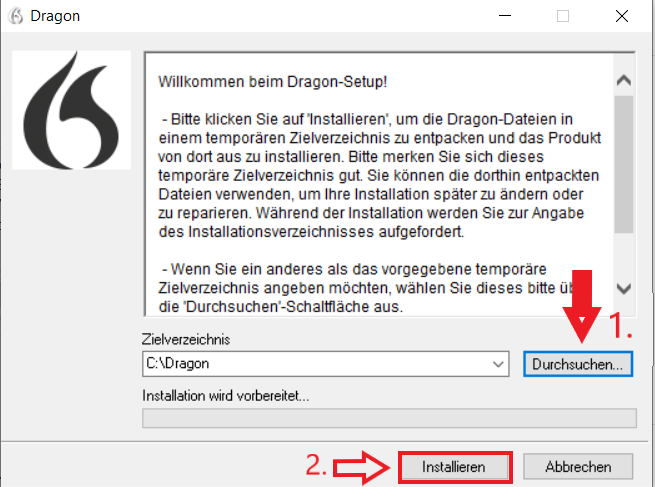Click the welcome text scrollbar thumb
Viewport: 655px width, 487px height.
[x=624, y=164]
